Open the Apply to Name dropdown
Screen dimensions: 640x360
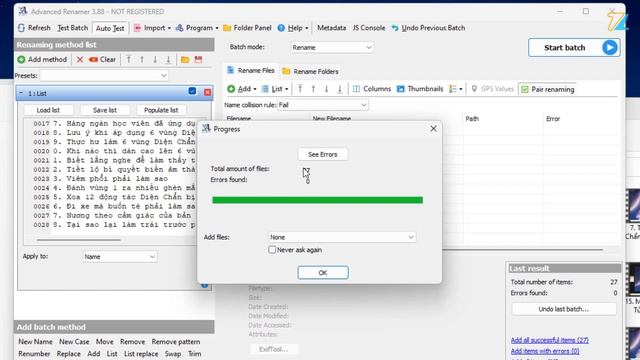point(120,257)
